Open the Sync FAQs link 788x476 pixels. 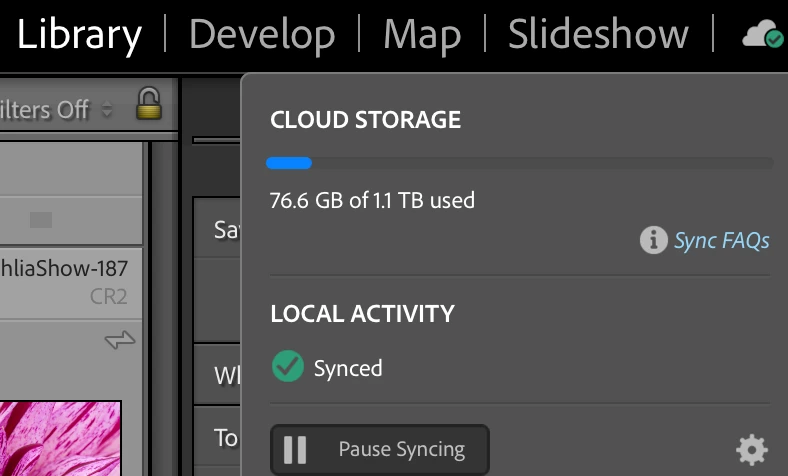point(721,241)
